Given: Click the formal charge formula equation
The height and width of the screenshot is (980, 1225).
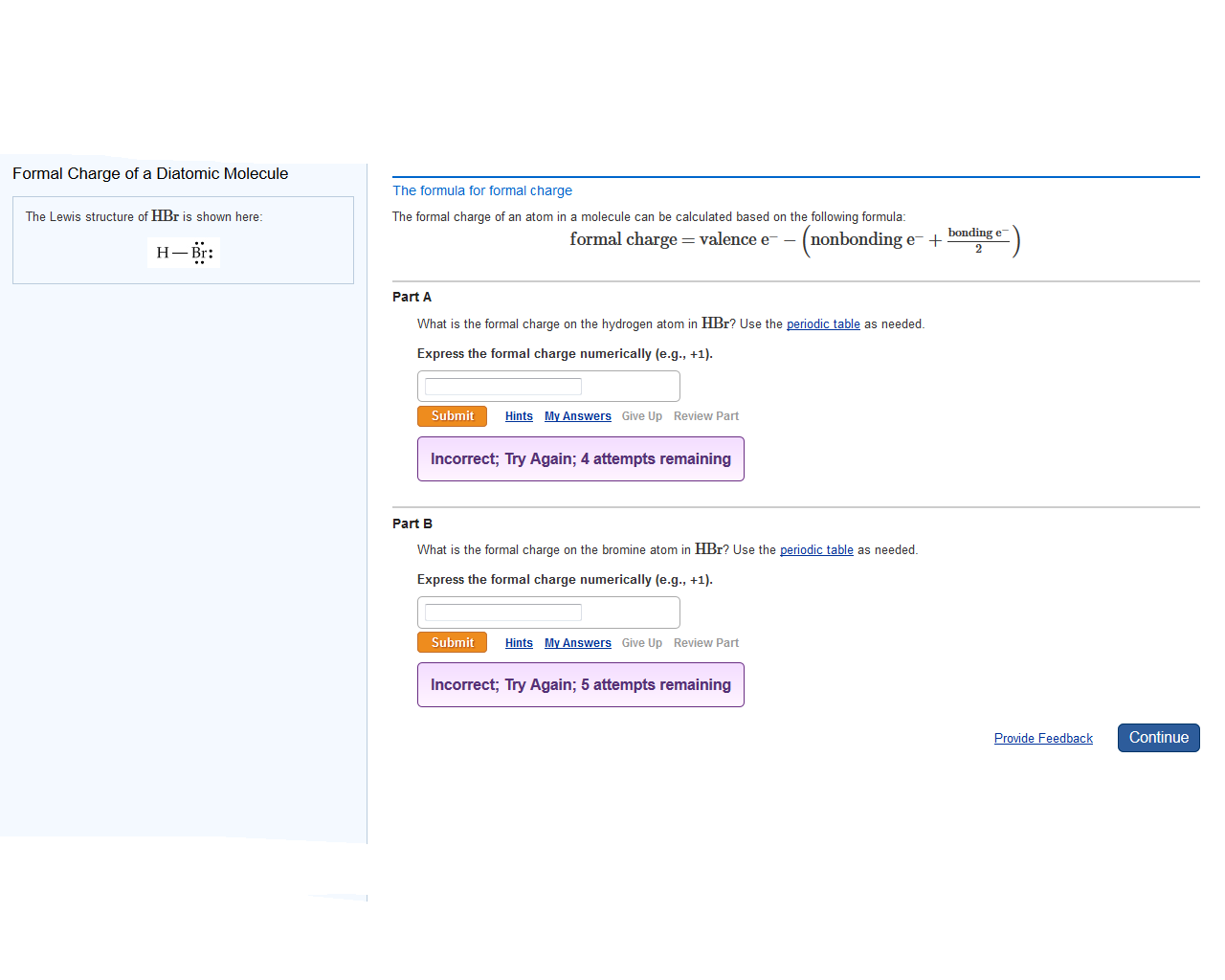Looking at the screenshot, I should click(x=795, y=240).
